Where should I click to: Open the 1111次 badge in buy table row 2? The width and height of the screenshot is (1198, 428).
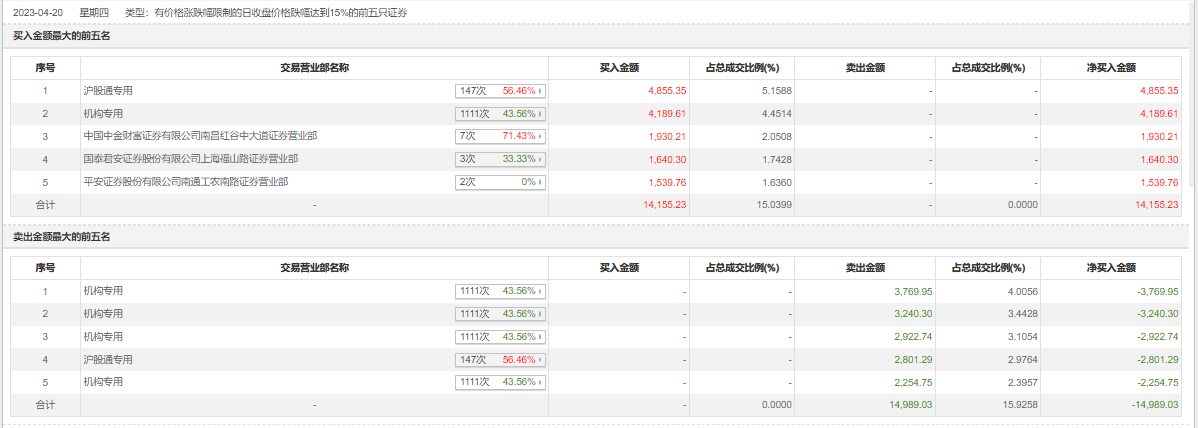[x=501, y=113]
